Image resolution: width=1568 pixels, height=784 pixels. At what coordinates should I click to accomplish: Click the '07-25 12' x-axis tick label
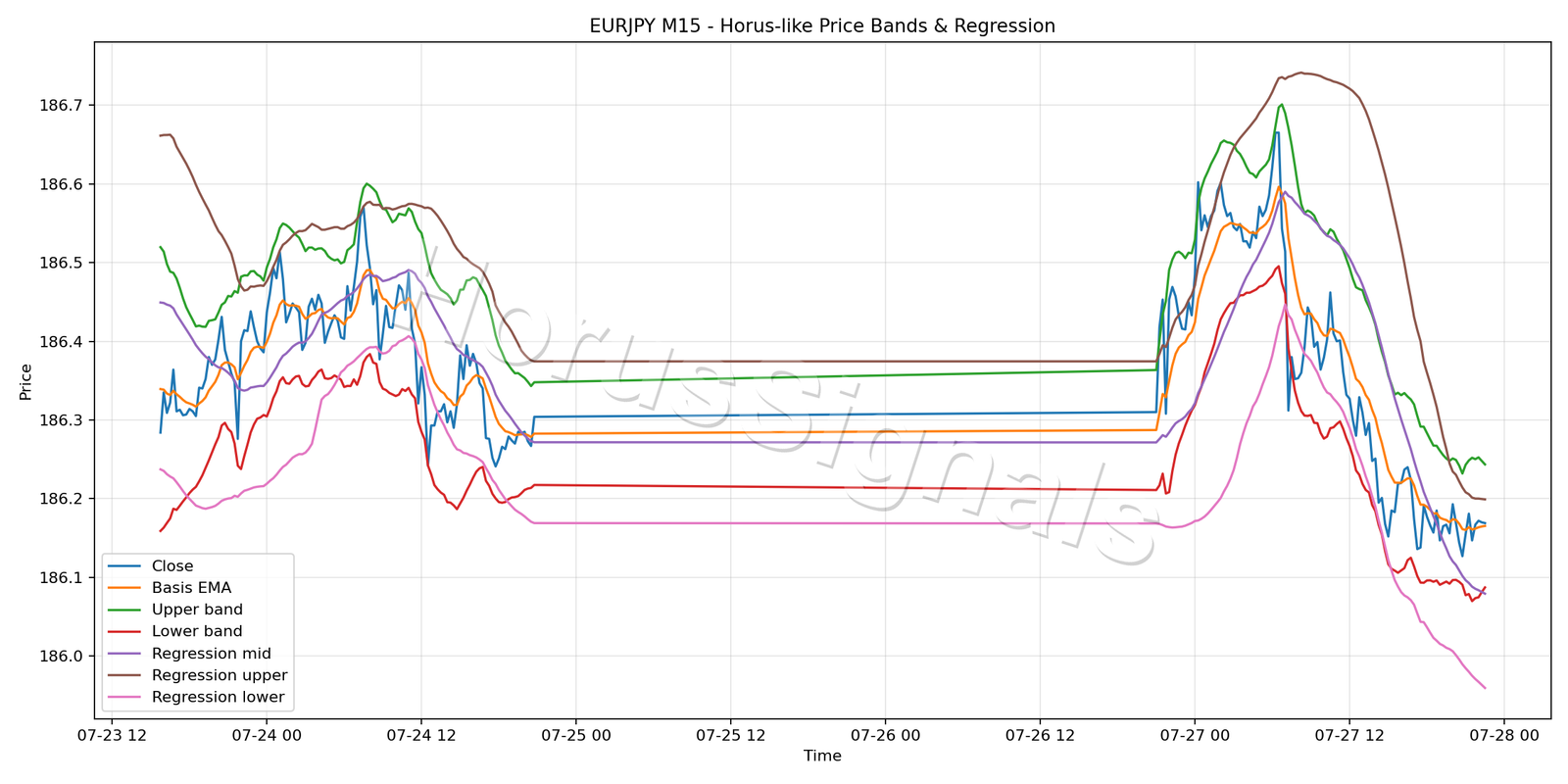(x=731, y=735)
